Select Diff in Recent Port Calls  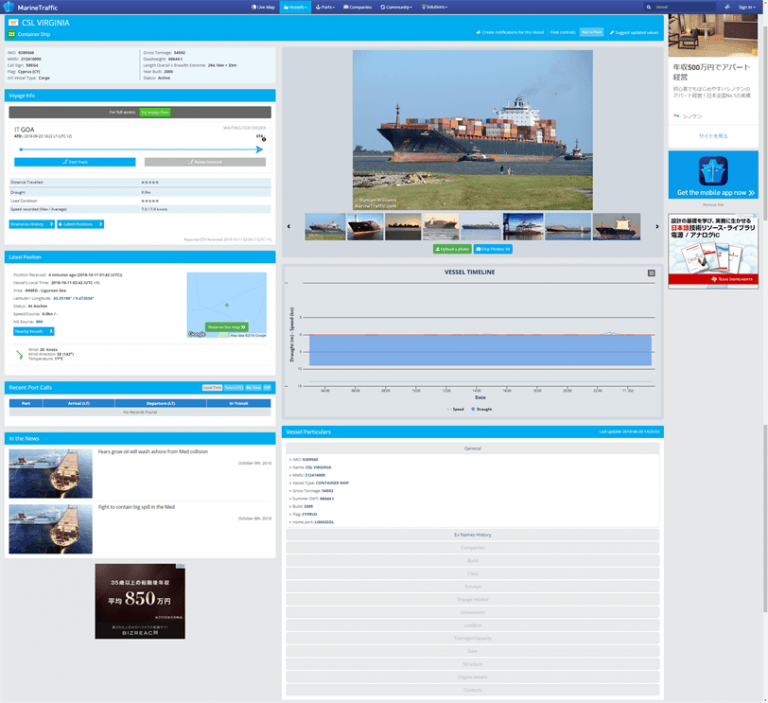point(267,388)
